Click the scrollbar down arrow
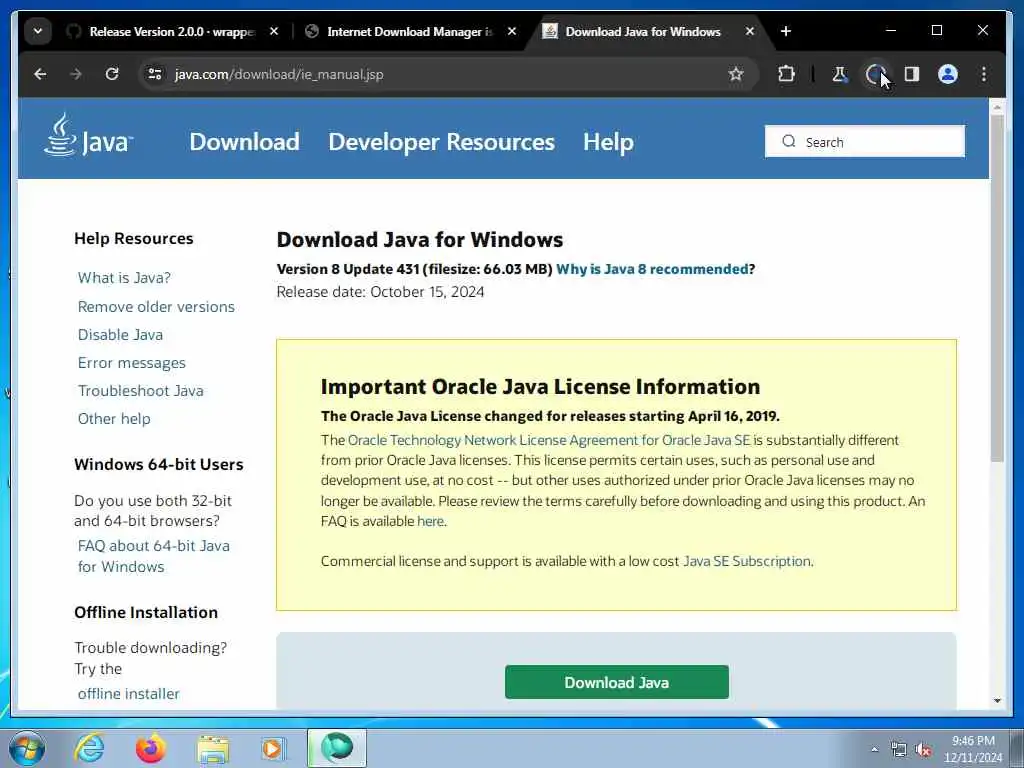The width and height of the screenshot is (1024, 768). (997, 701)
